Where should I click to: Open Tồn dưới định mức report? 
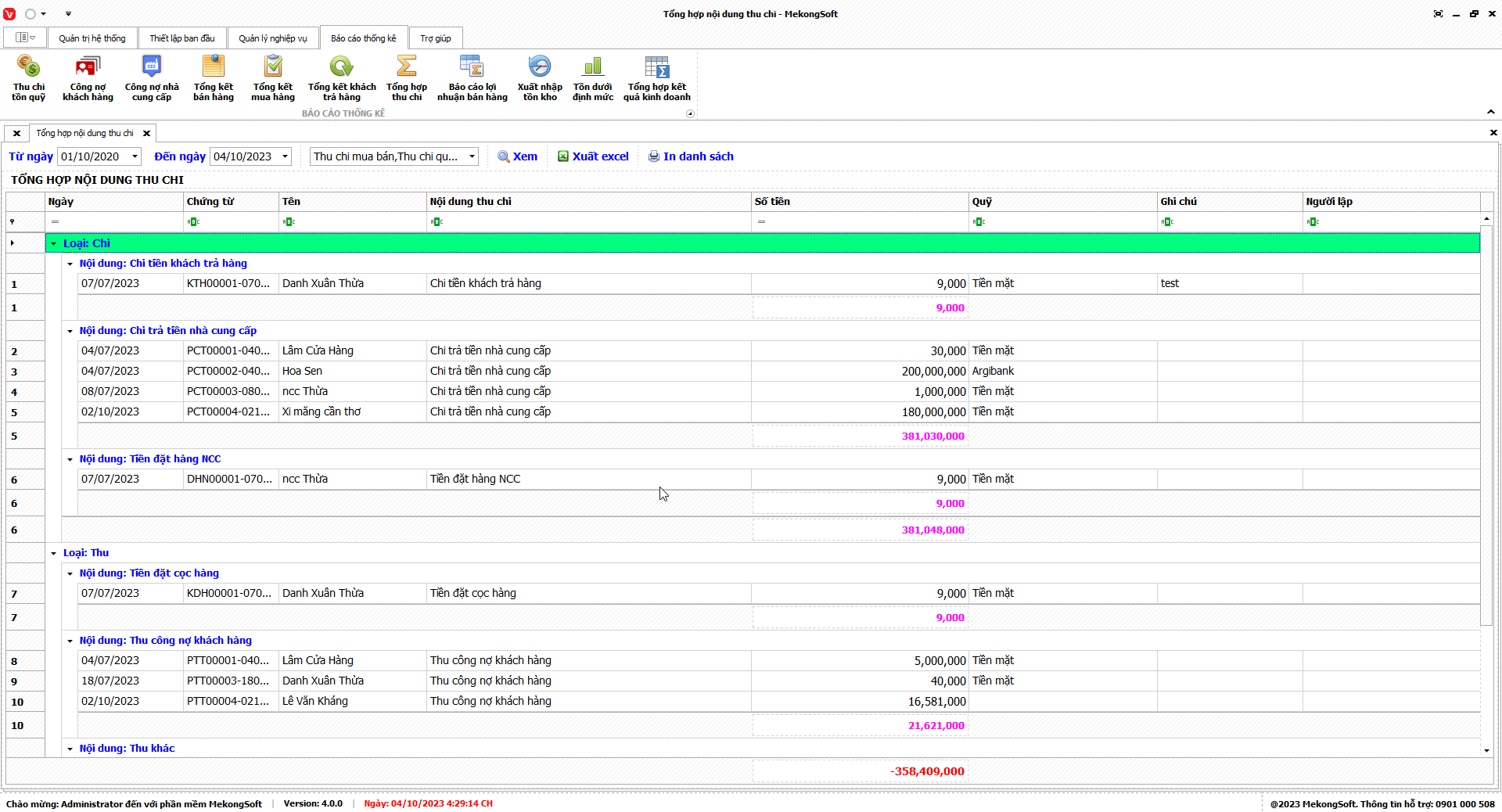tap(592, 78)
